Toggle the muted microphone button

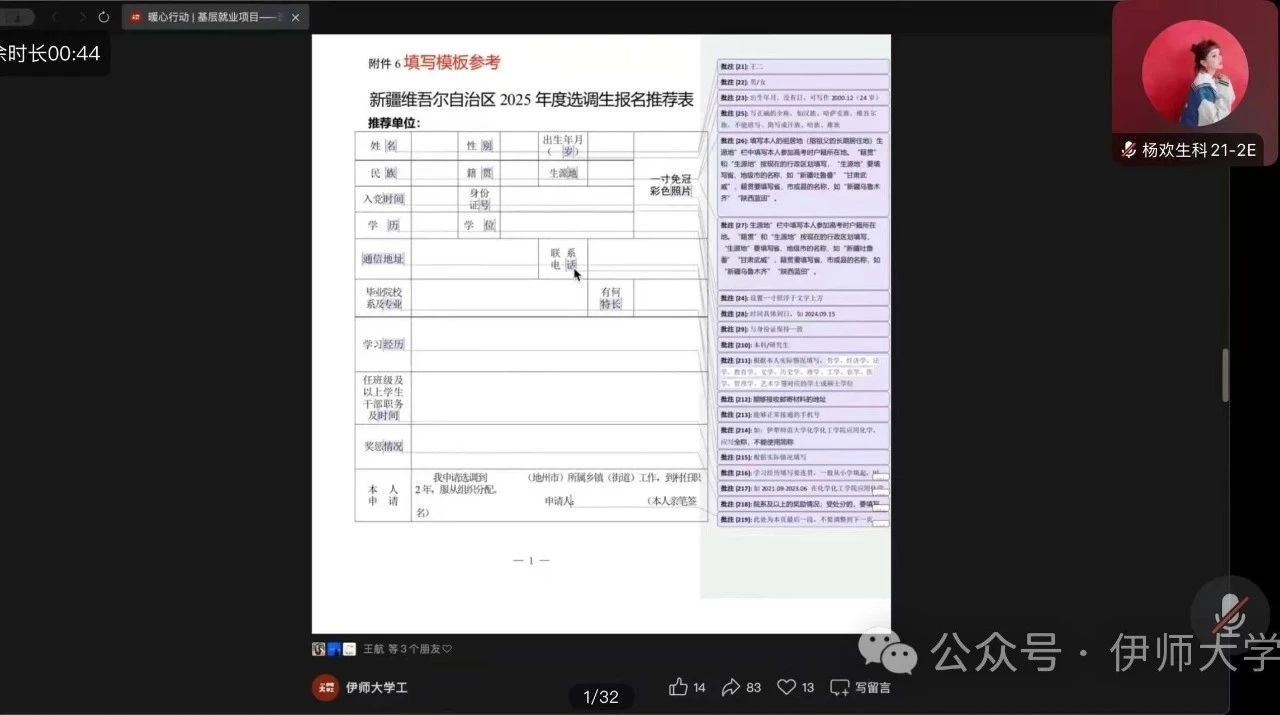coord(1229,614)
